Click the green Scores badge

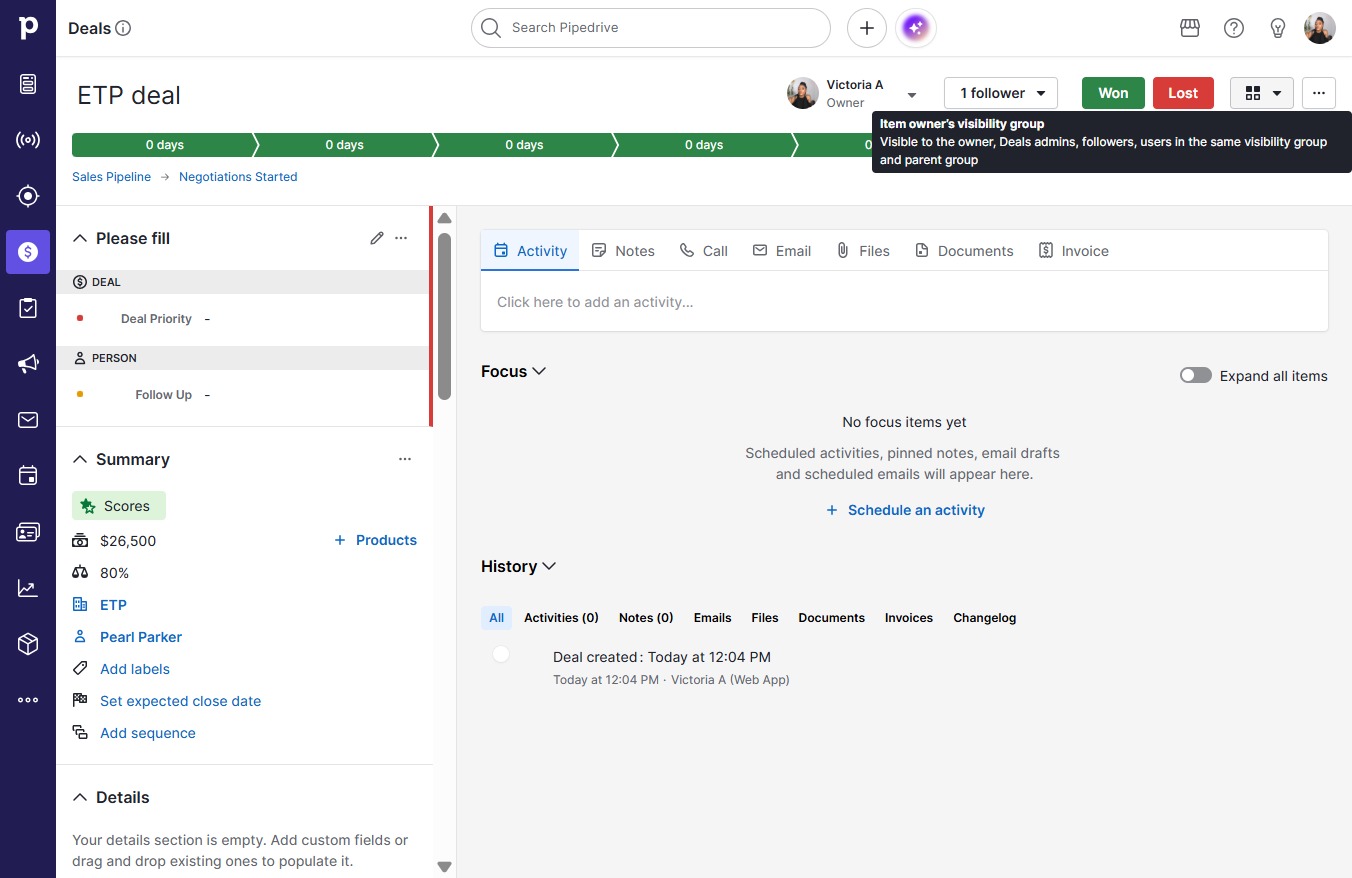(x=119, y=506)
